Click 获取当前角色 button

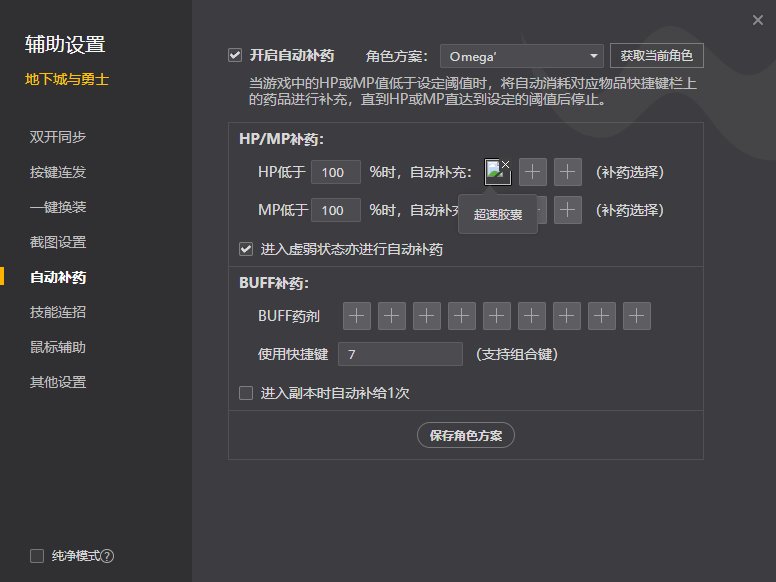(656, 56)
